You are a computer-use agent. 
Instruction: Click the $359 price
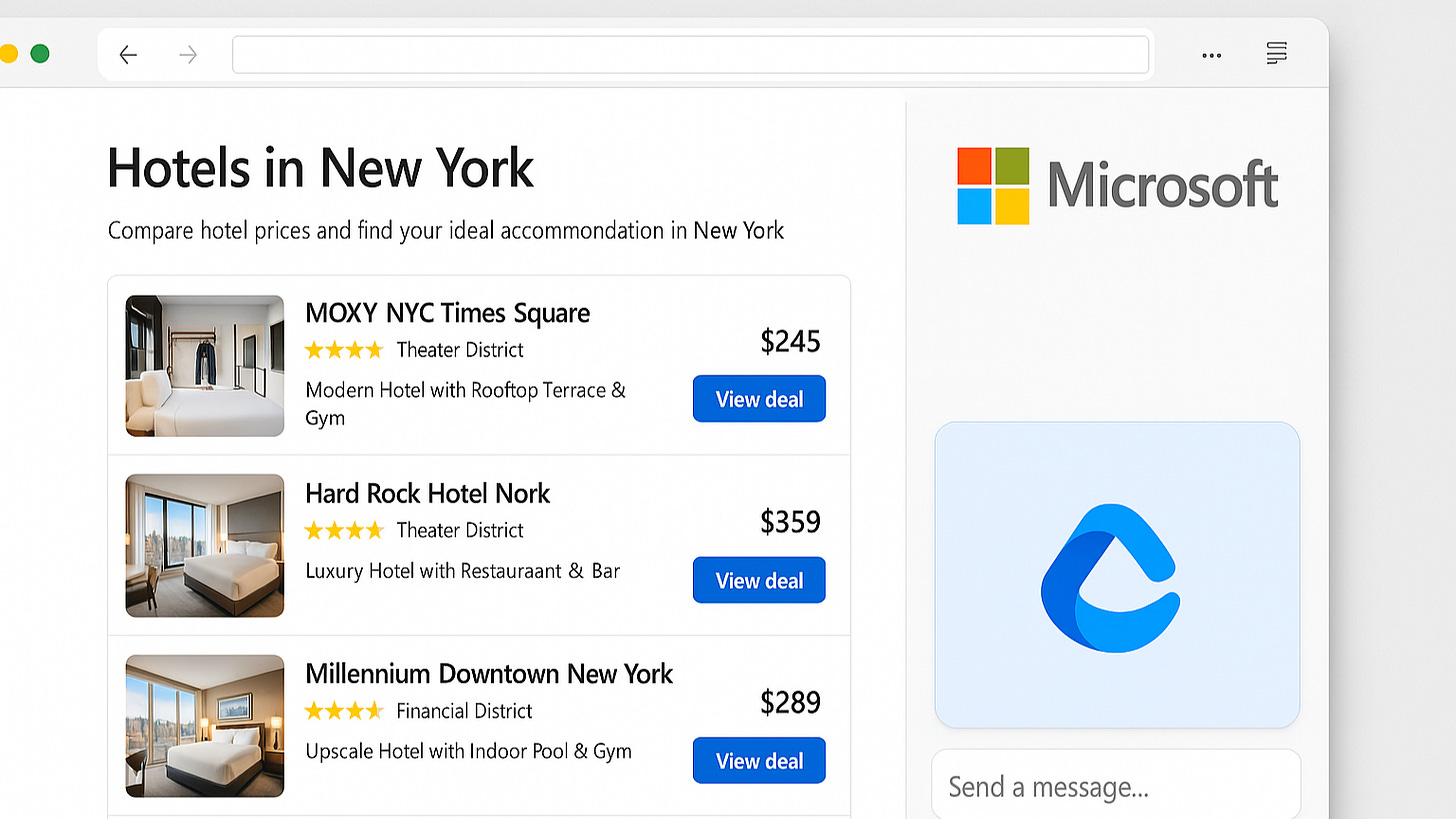click(x=790, y=522)
